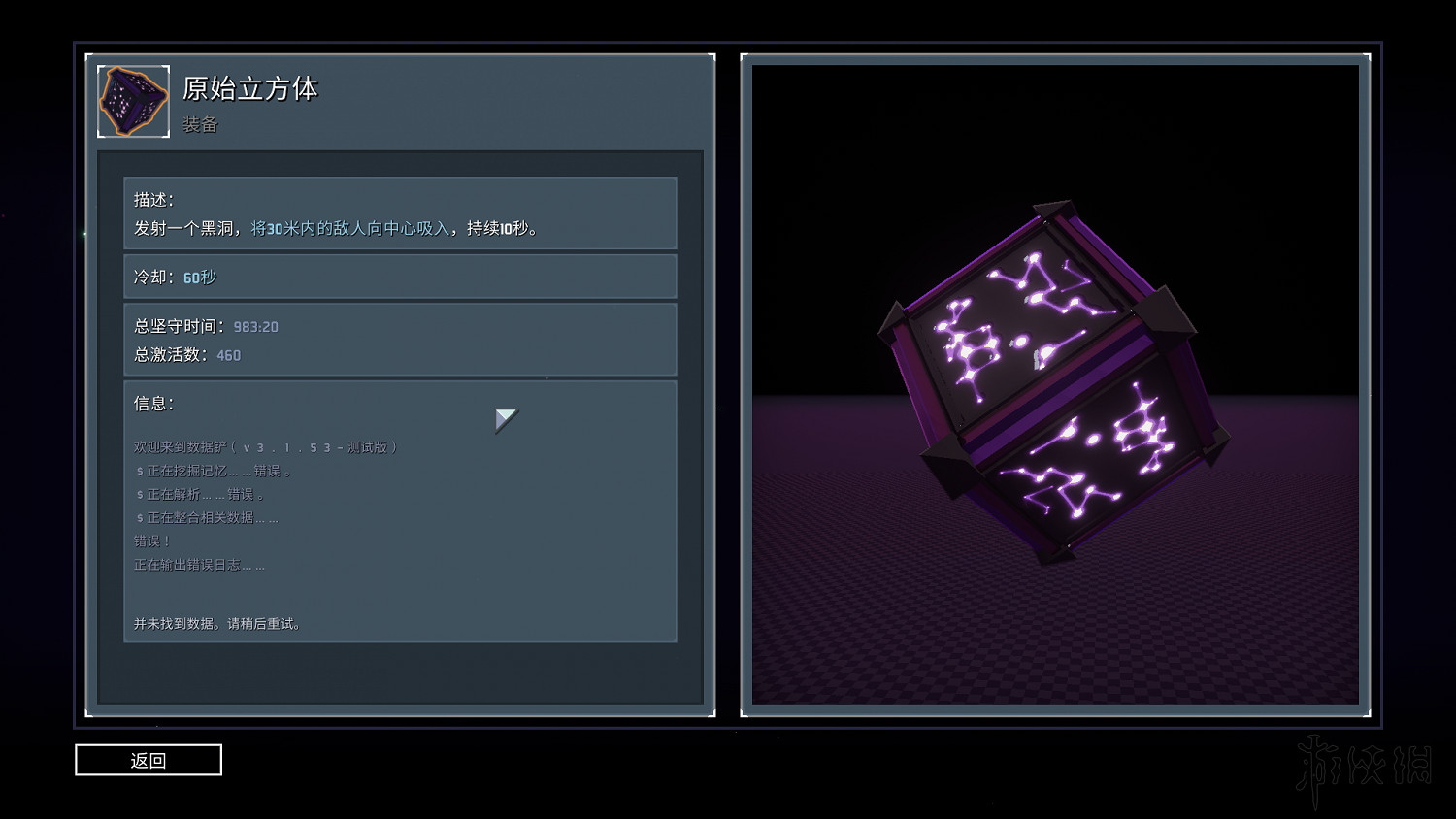
Task: Click the 返回 back button
Action: tap(149, 760)
